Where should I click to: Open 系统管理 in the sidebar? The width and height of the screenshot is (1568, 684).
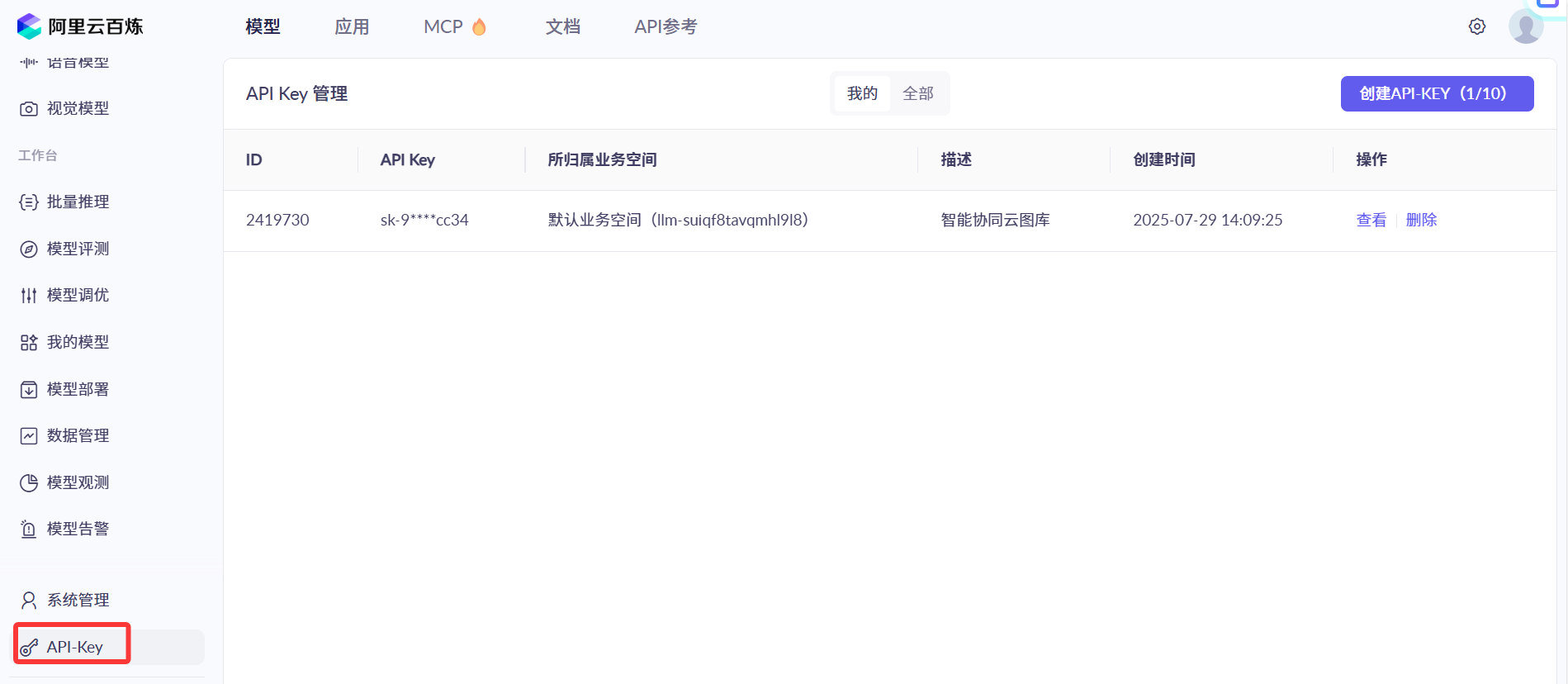(78, 601)
